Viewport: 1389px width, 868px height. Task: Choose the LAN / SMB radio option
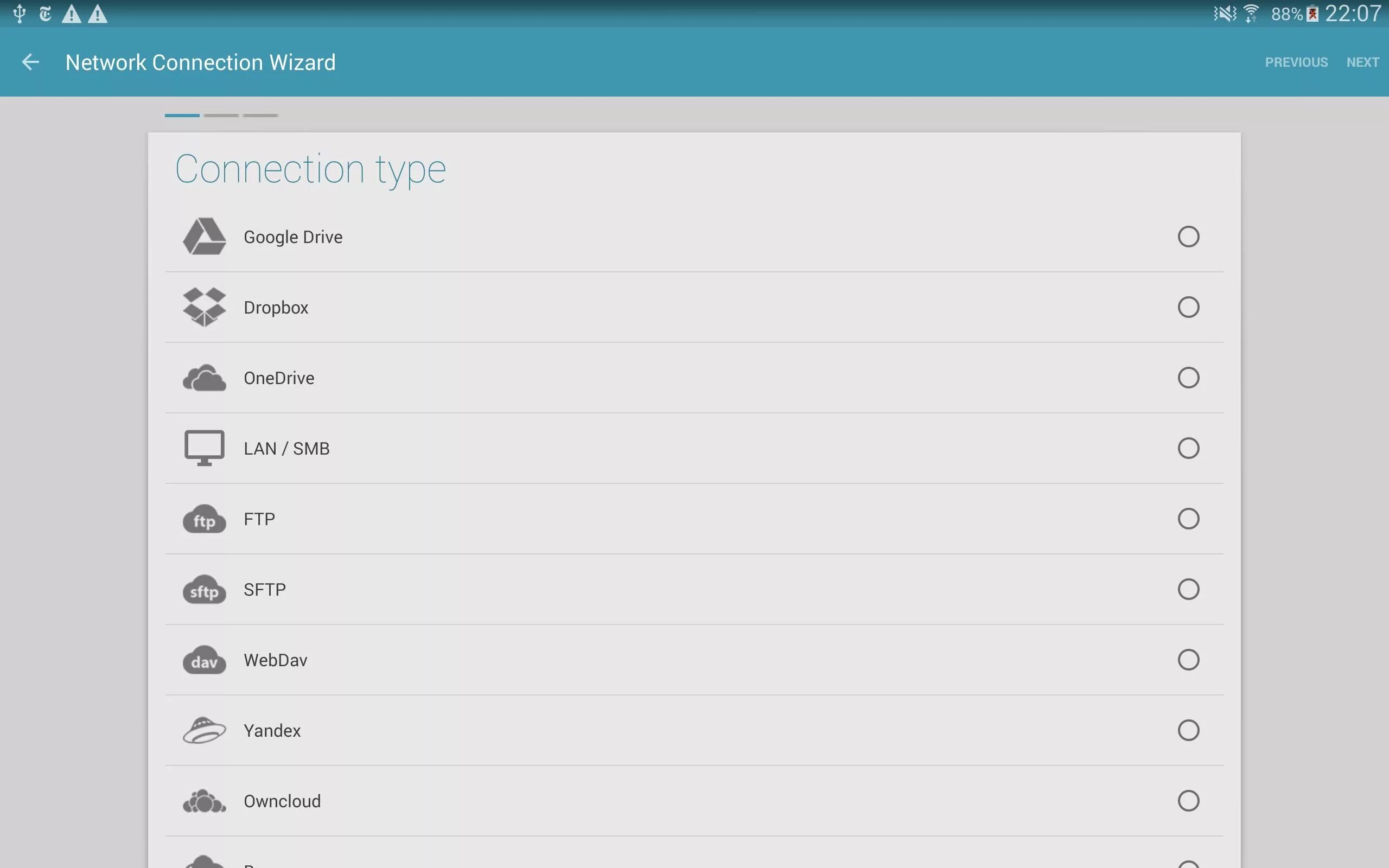(x=1188, y=448)
